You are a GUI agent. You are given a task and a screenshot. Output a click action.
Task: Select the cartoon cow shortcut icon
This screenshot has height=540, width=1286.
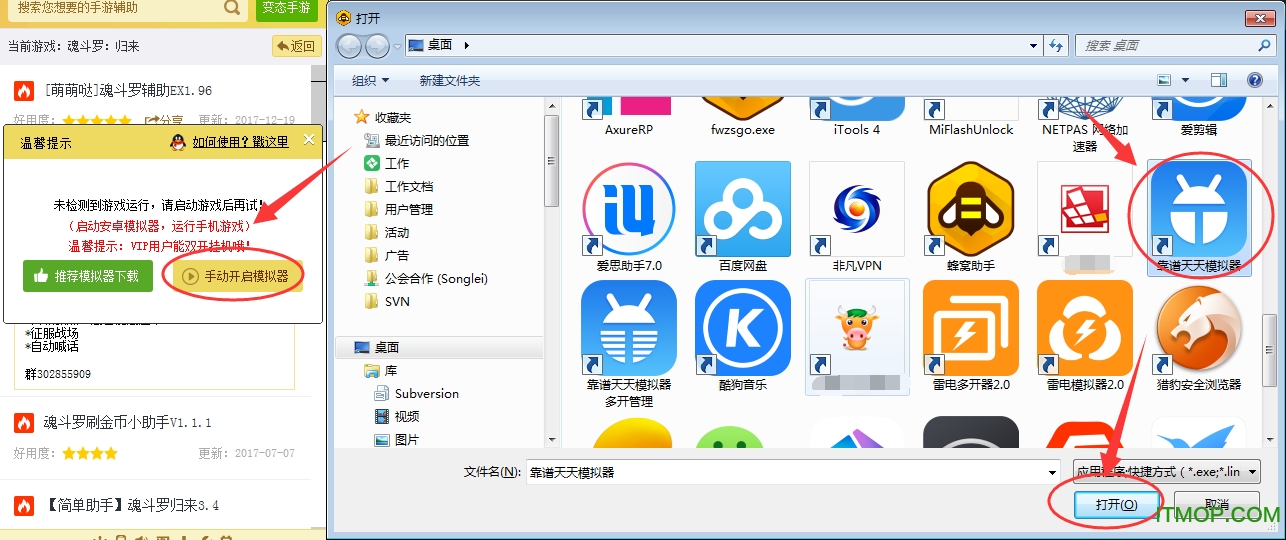(x=857, y=336)
